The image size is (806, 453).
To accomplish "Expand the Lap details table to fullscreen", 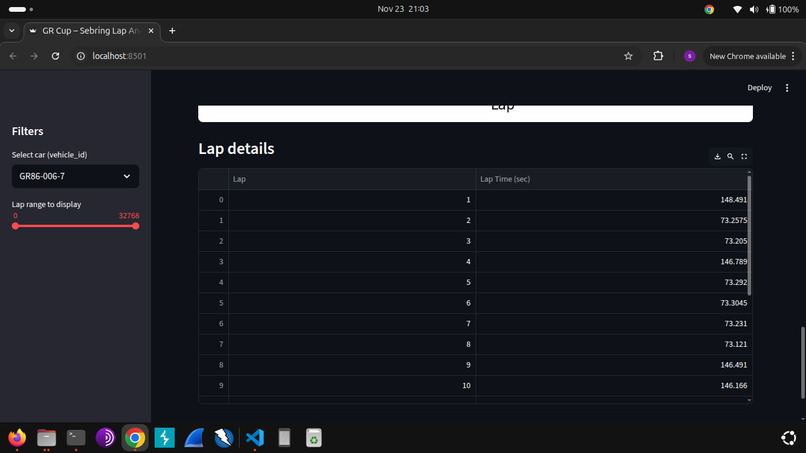I will click(x=744, y=156).
